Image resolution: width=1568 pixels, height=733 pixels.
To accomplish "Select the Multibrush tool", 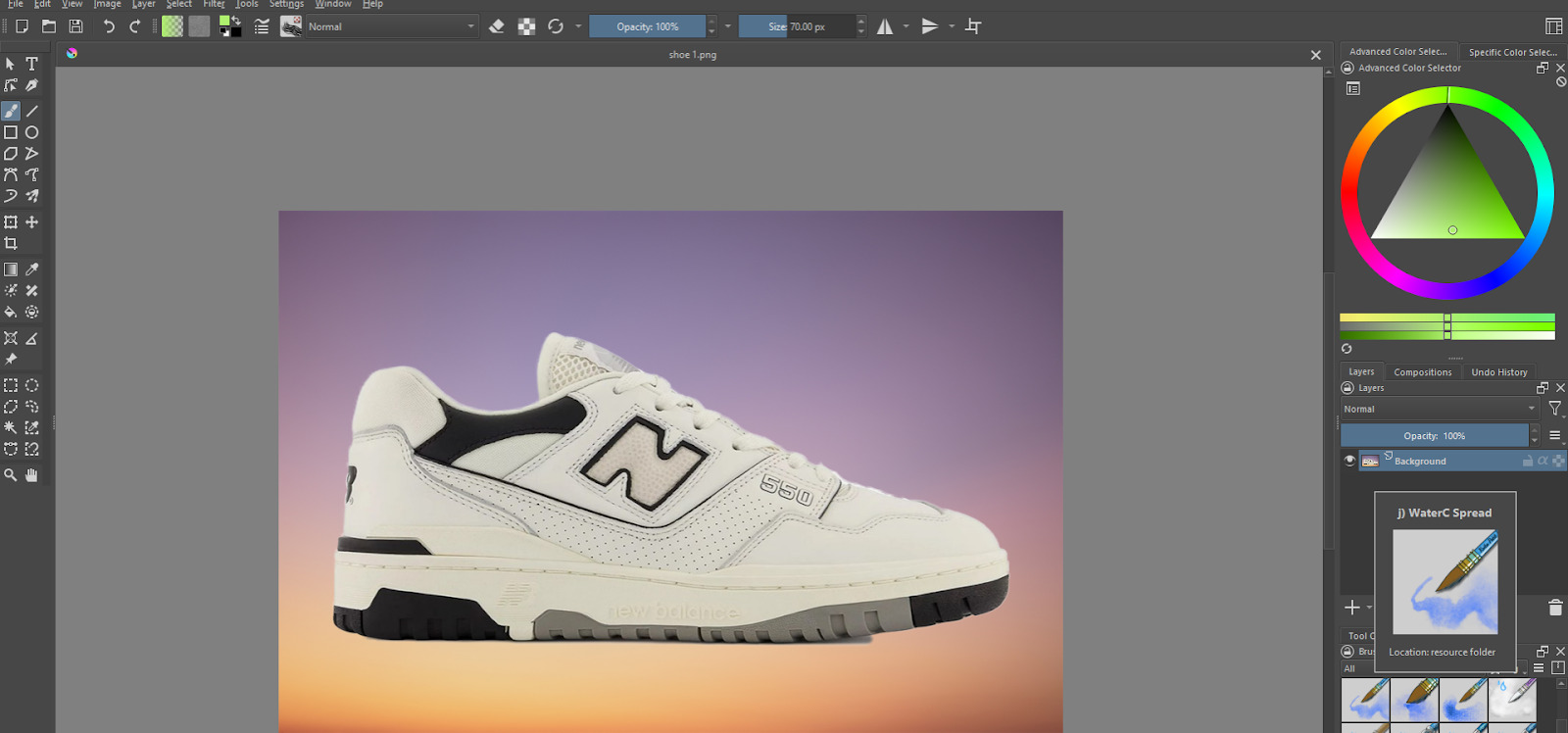I will 32,196.
